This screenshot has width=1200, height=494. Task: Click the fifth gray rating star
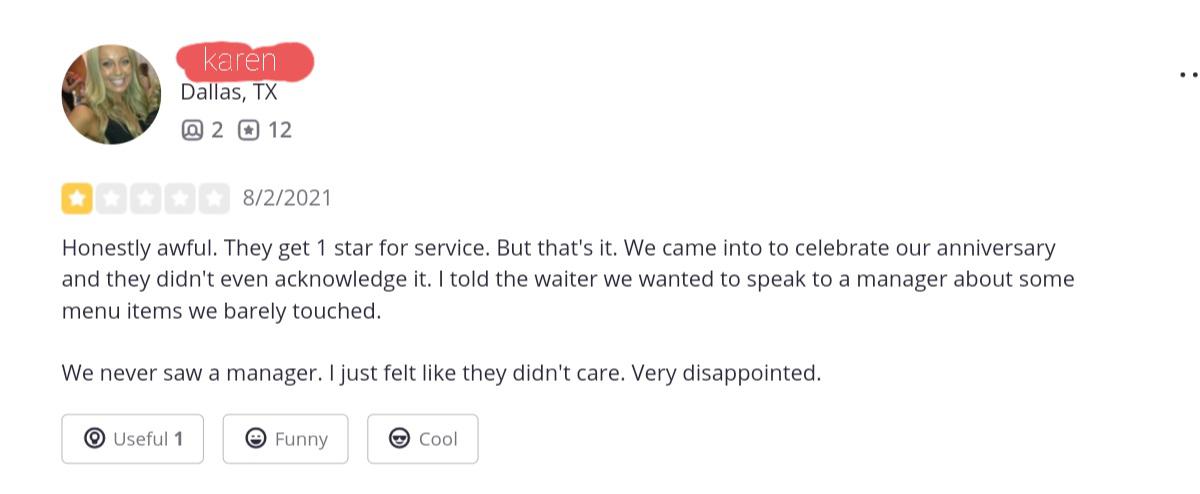(214, 198)
